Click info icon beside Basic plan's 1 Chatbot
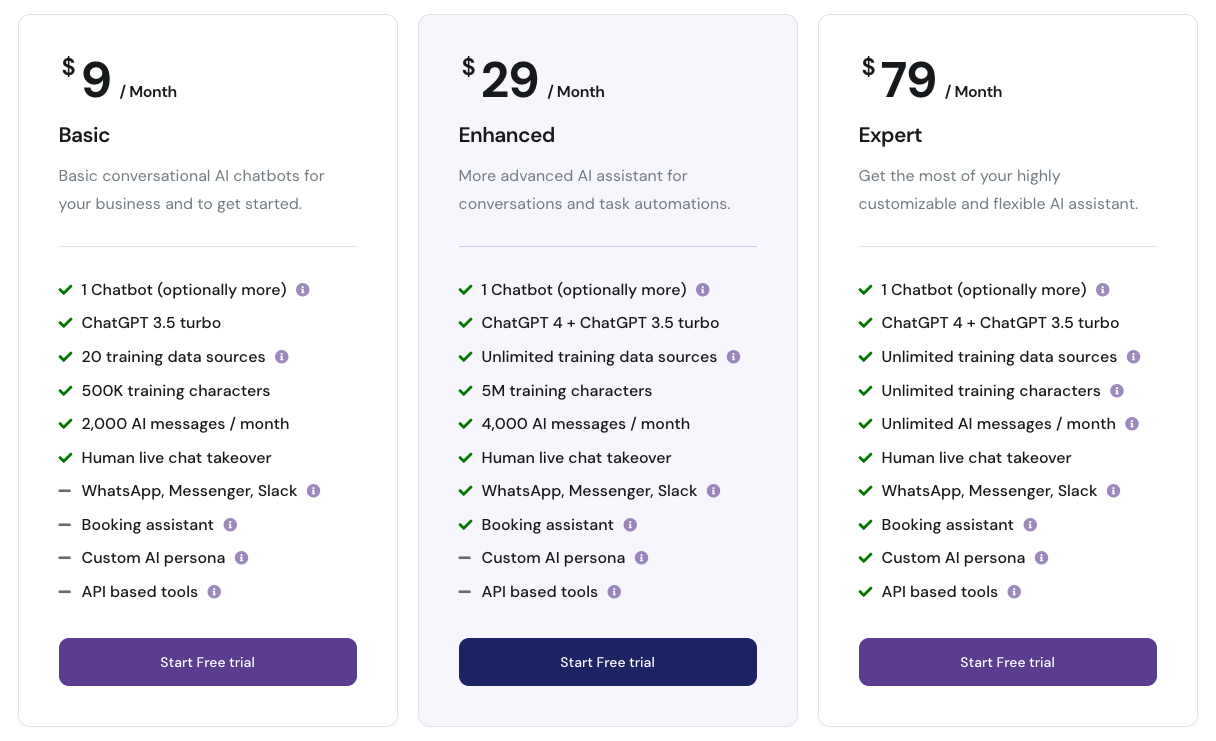Viewport: 1216px width, 741px height. point(303,290)
